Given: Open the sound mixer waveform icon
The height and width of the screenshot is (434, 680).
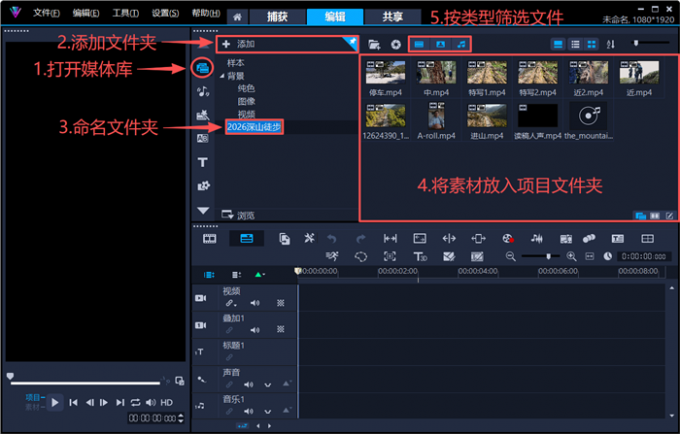Looking at the screenshot, I should tap(536, 238).
